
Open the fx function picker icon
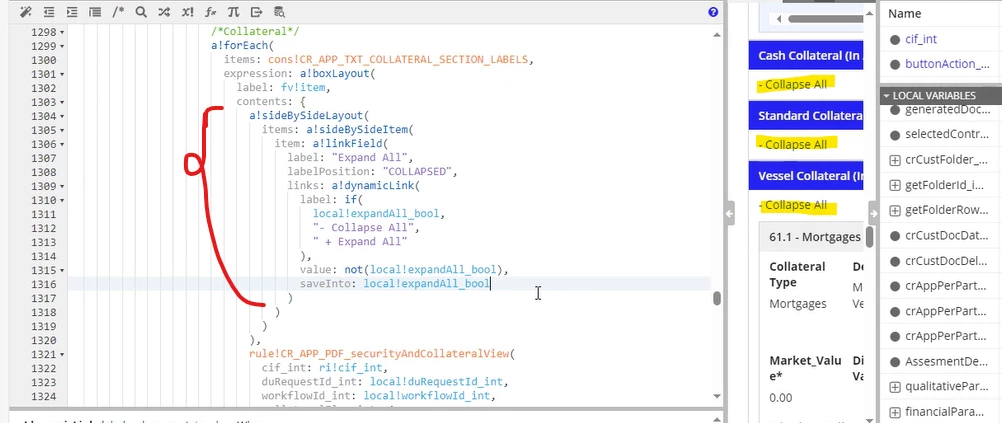(210, 12)
